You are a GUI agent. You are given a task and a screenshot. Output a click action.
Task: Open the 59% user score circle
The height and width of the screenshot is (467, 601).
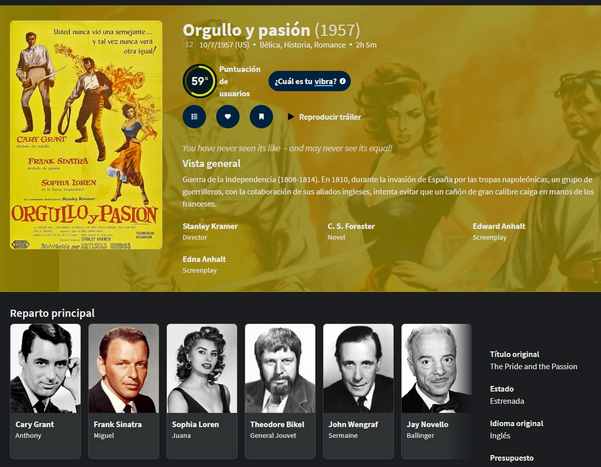199,81
